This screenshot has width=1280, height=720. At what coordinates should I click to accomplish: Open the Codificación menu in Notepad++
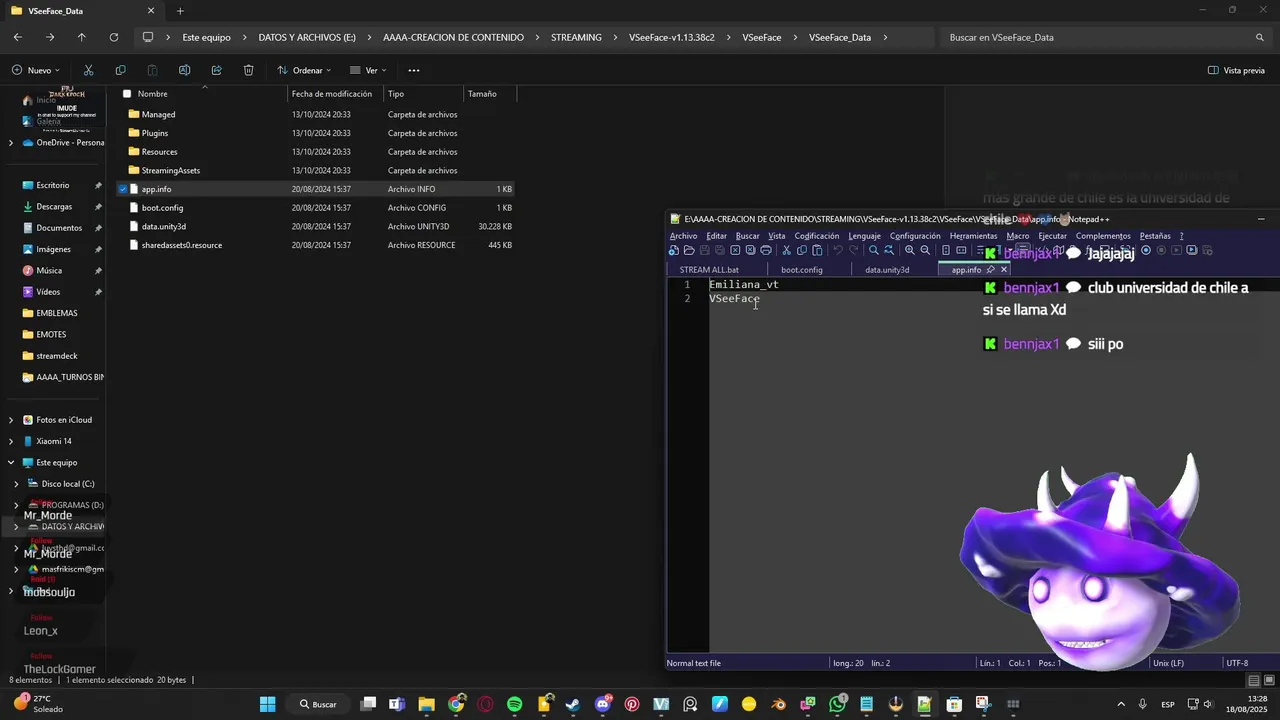(816, 236)
